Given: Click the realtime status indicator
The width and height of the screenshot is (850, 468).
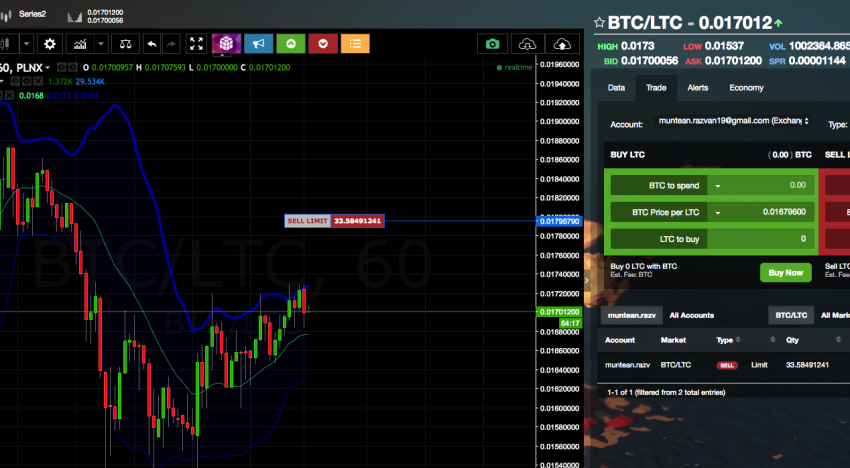Looking at the screenshot, I should [x=514, y=67].
